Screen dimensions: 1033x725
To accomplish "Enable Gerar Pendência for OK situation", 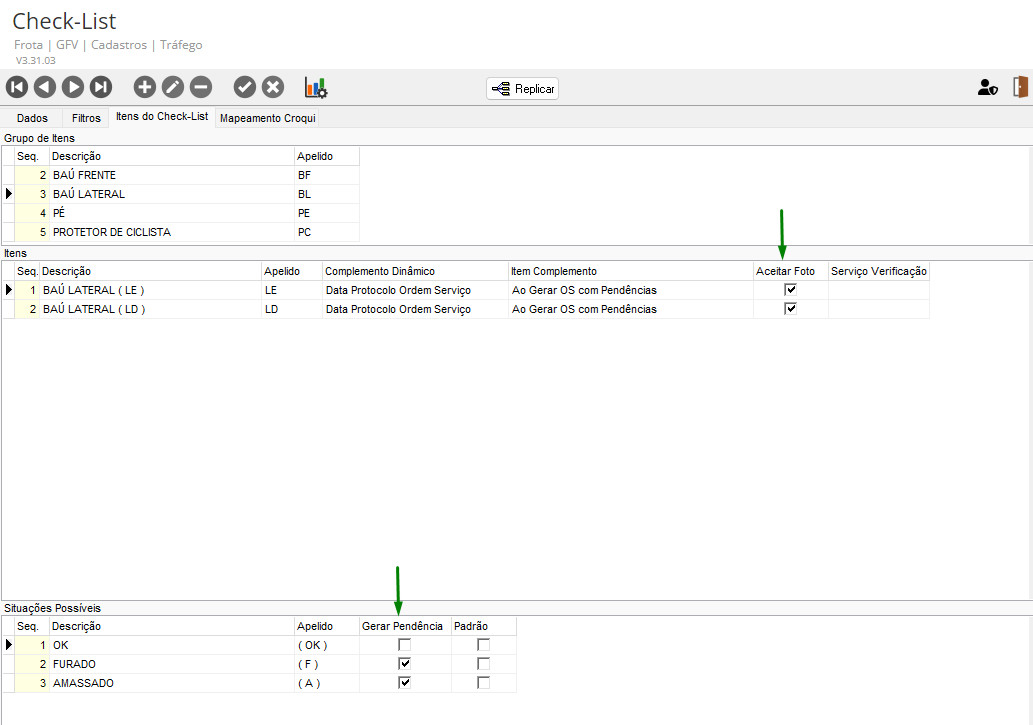I will (405, 645).
